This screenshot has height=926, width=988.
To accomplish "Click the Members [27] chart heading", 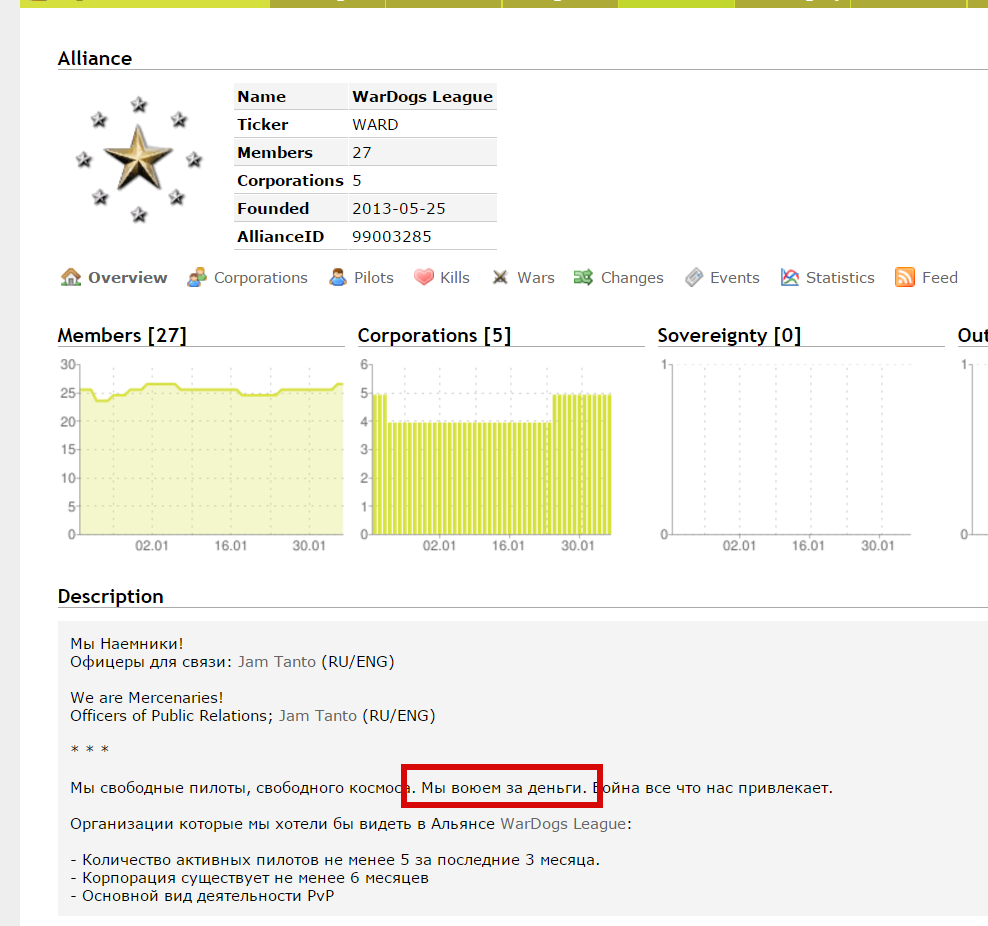I will [x=122, y=335].
